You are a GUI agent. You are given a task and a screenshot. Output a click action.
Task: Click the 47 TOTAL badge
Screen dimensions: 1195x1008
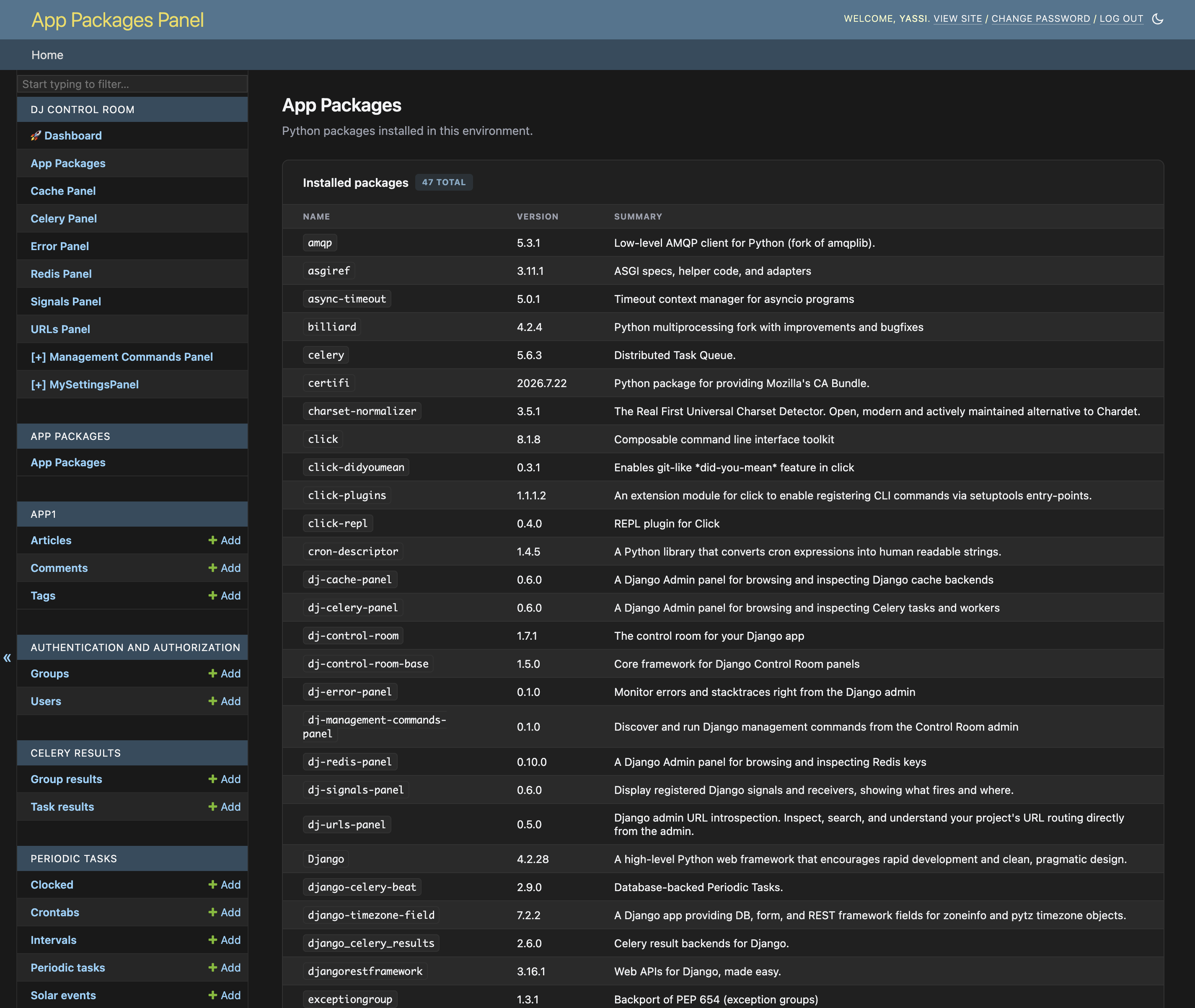coord(443,182)
